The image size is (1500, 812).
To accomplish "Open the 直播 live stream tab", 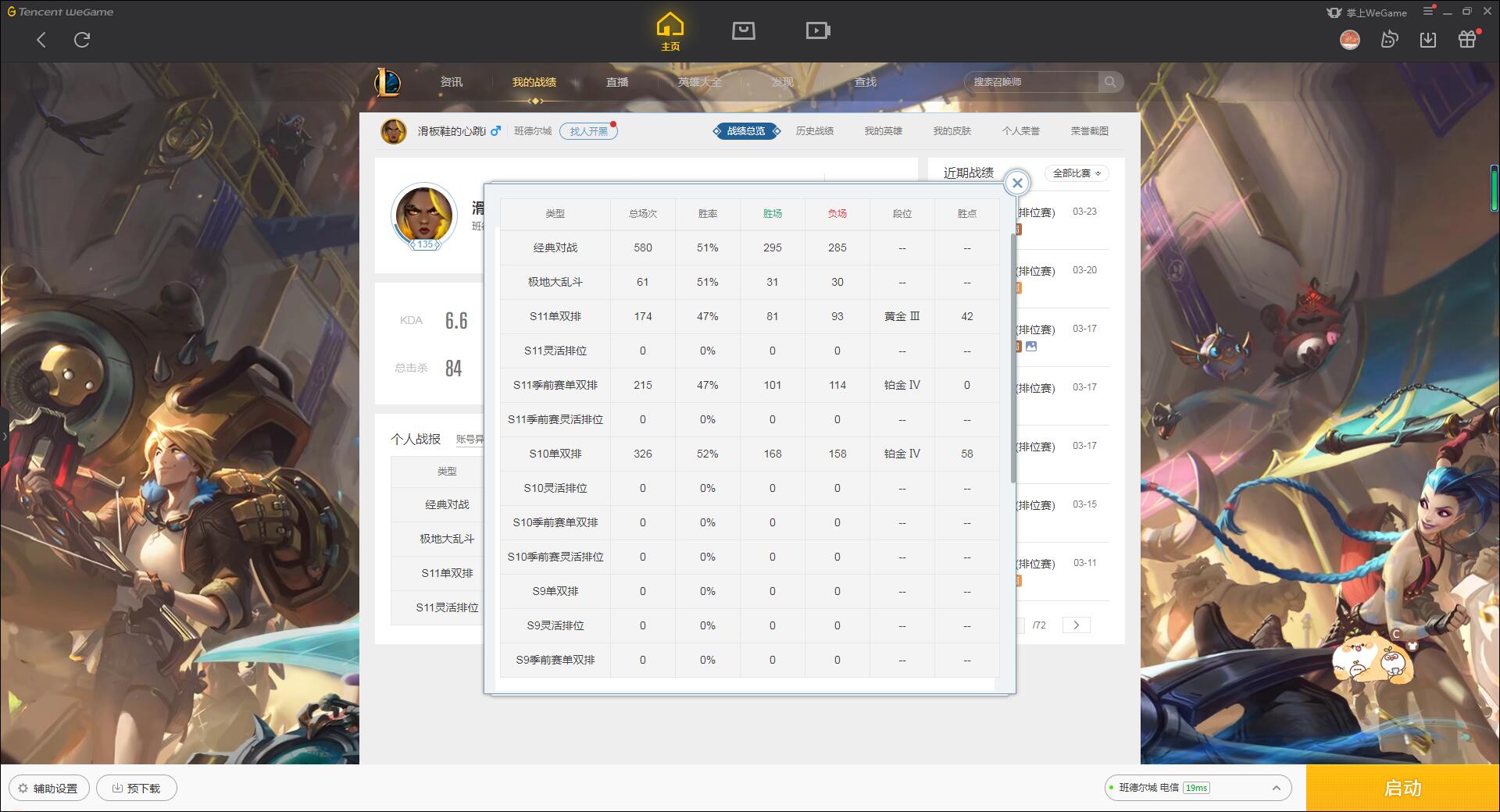I will point(617,82).
